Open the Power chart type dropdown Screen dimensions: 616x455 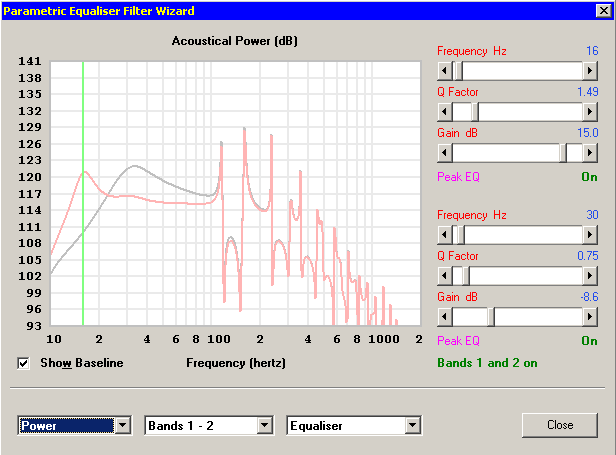[x=123, y=426]
